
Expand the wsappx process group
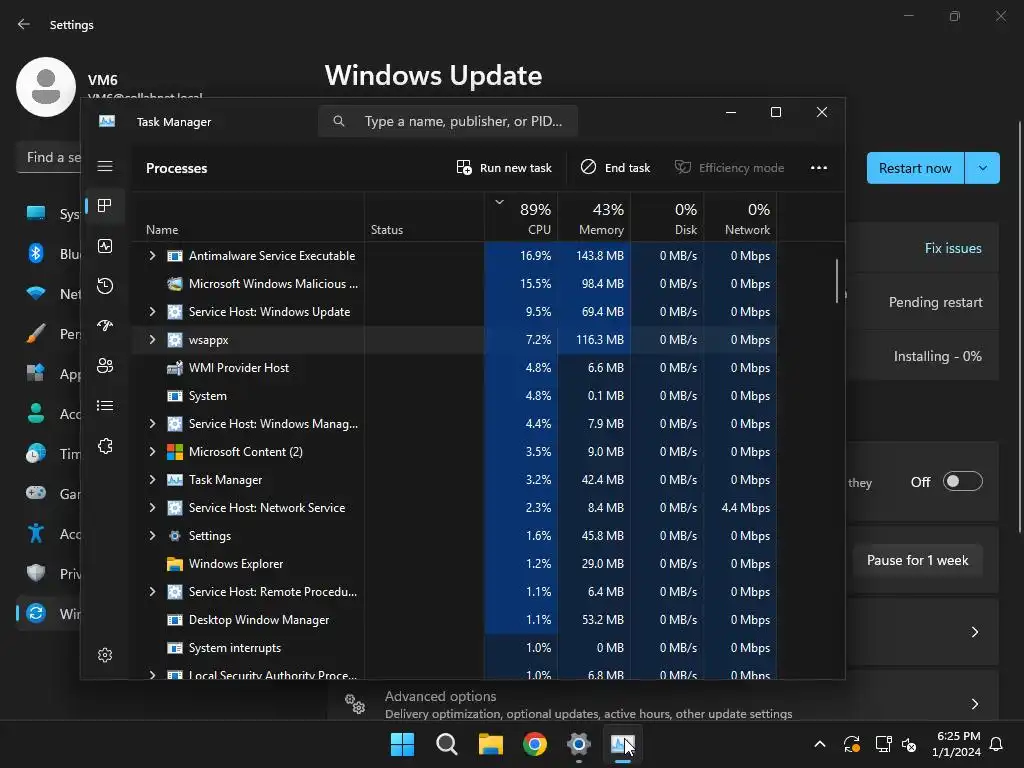point(152,340)
